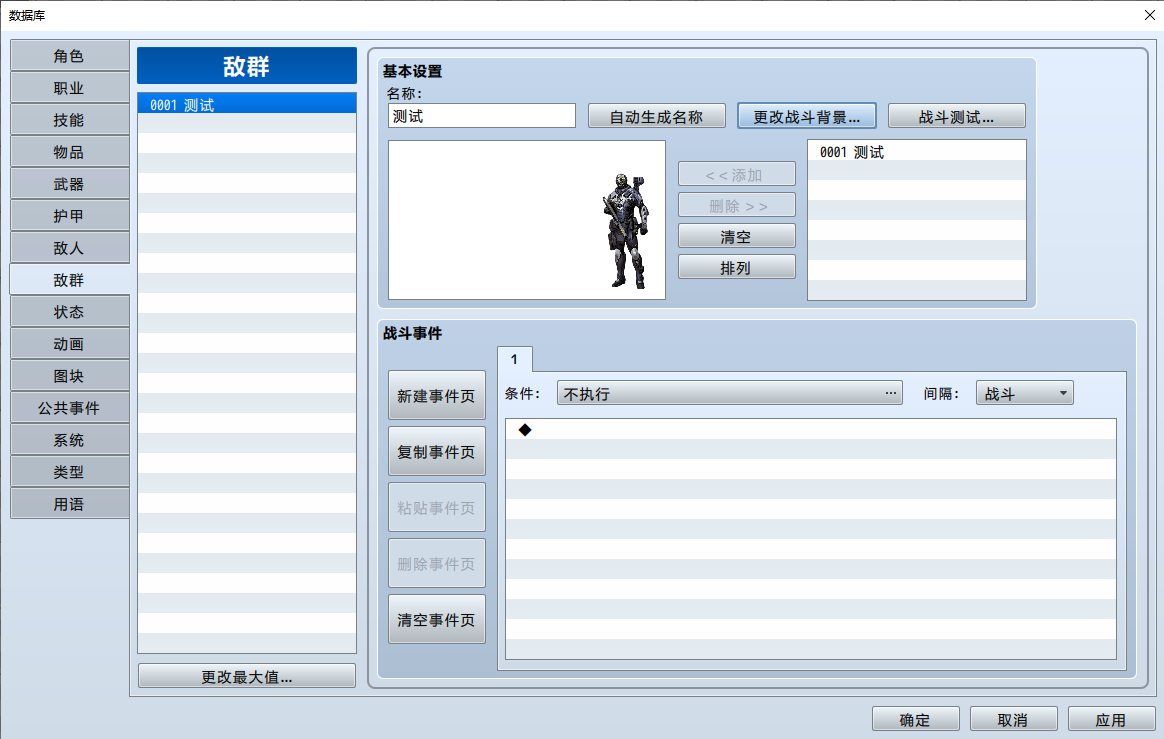Click the 取消 button
The width and height of the screenshot is (1164, 739).
(1013, 719)
